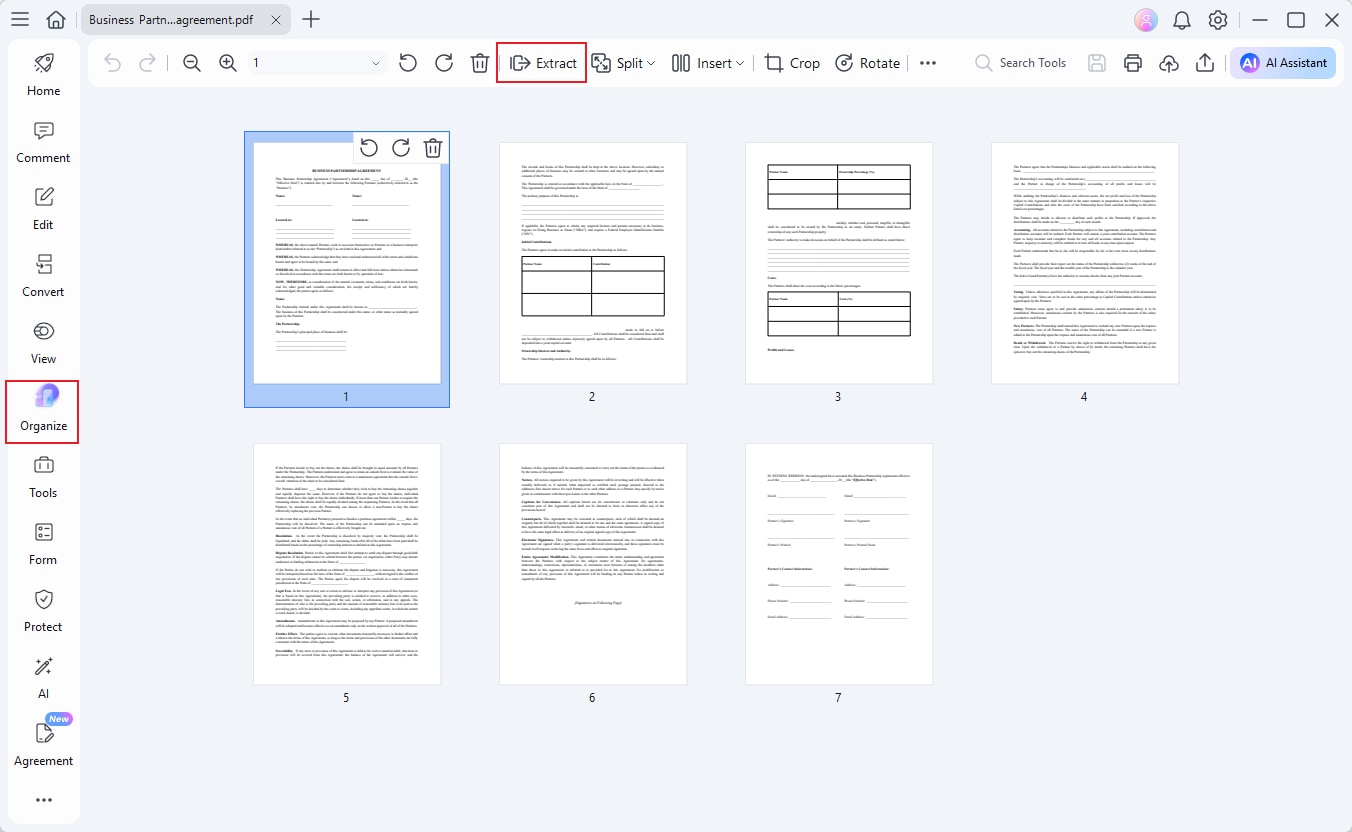1352x832 pixels.
Task: Open the Insert dropdown
Action: click(x=708, y=63)
